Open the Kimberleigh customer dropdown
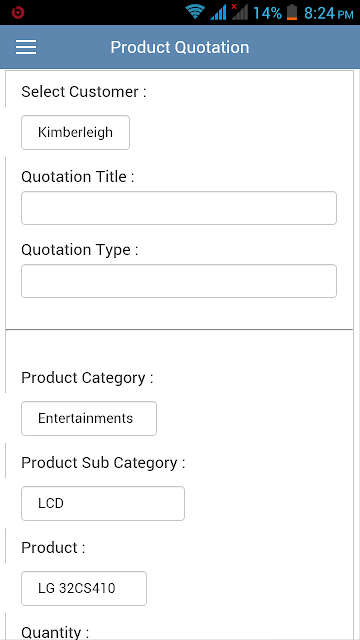The image size is (360, 640). pyautogui.click(x=76, y=132)
